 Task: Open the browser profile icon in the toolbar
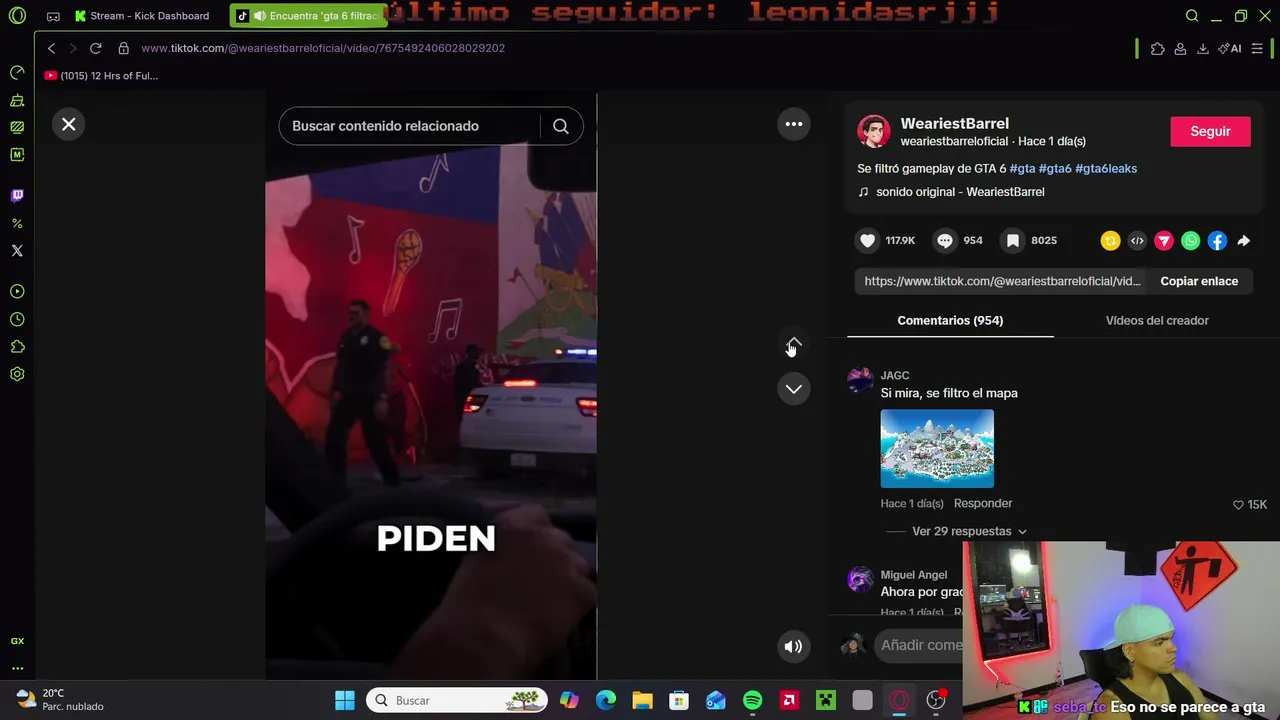1180,49
